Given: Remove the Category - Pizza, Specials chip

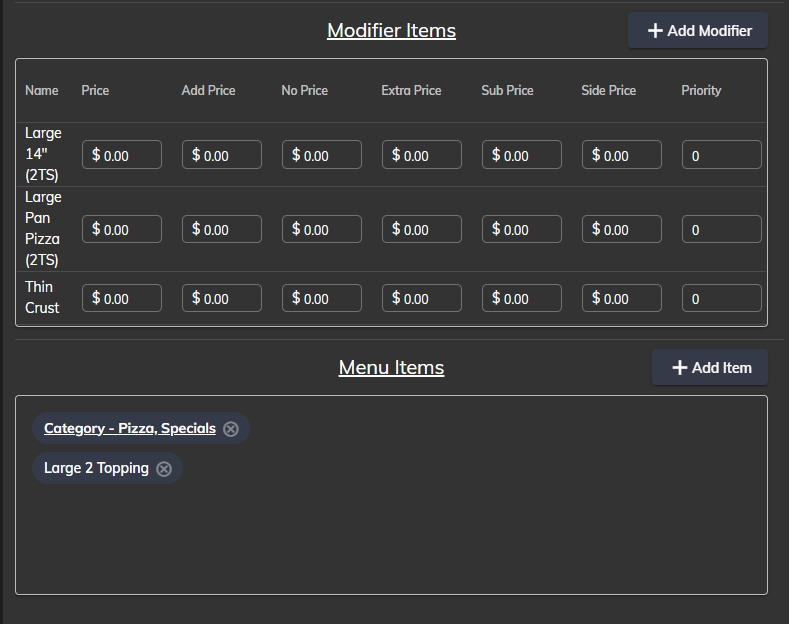Looking at the screenshot, I should [231, 429].
